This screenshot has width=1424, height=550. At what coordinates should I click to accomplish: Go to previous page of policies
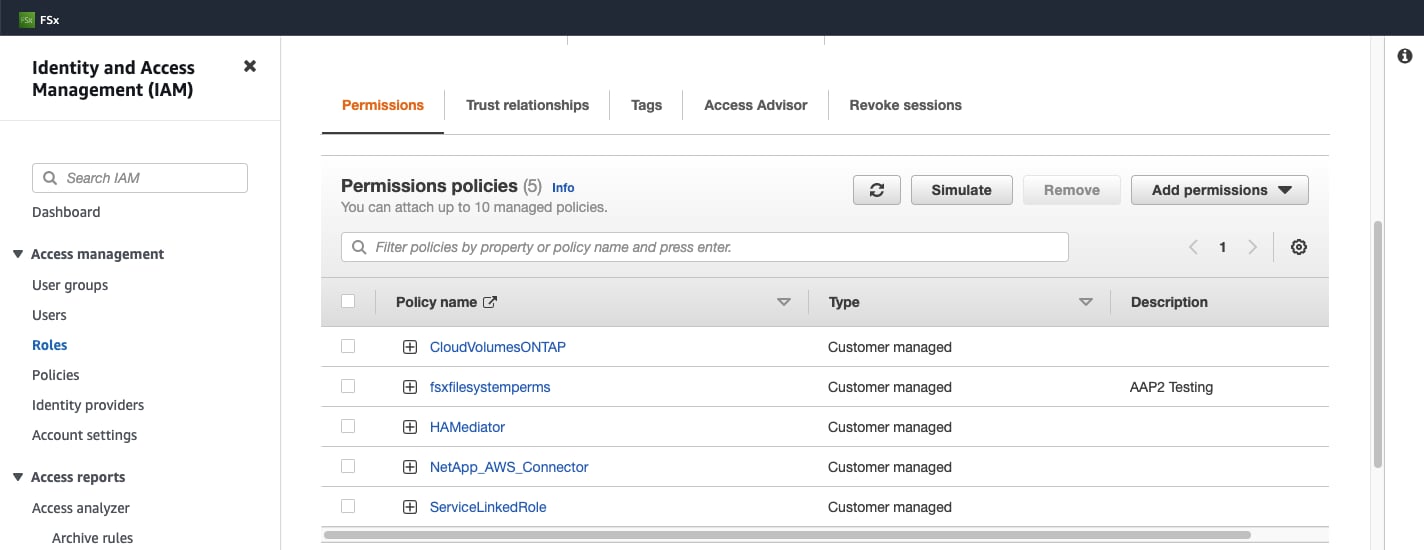click(1193, 247)
